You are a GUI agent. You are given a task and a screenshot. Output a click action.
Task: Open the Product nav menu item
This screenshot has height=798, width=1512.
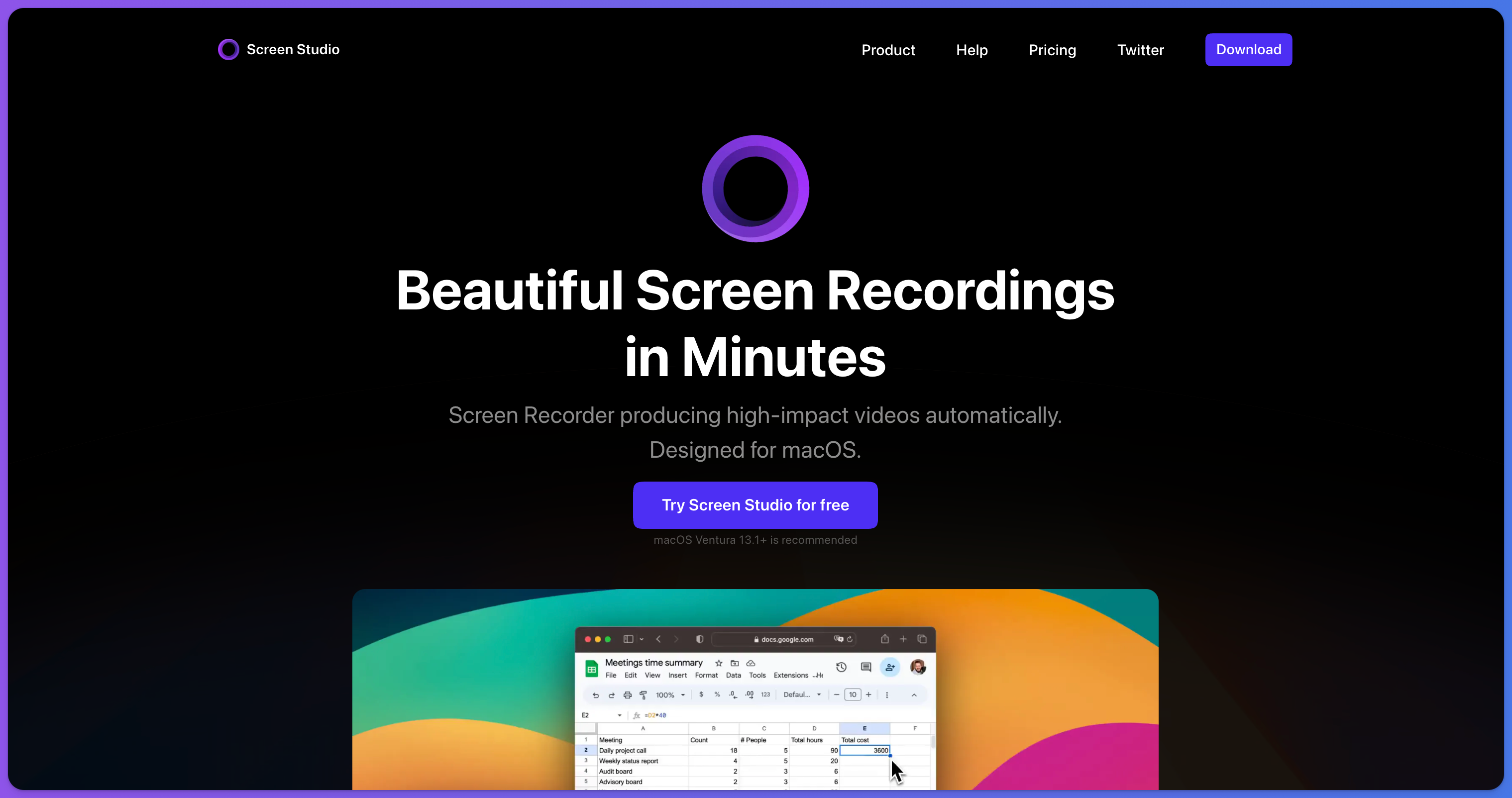click(888, 50)
